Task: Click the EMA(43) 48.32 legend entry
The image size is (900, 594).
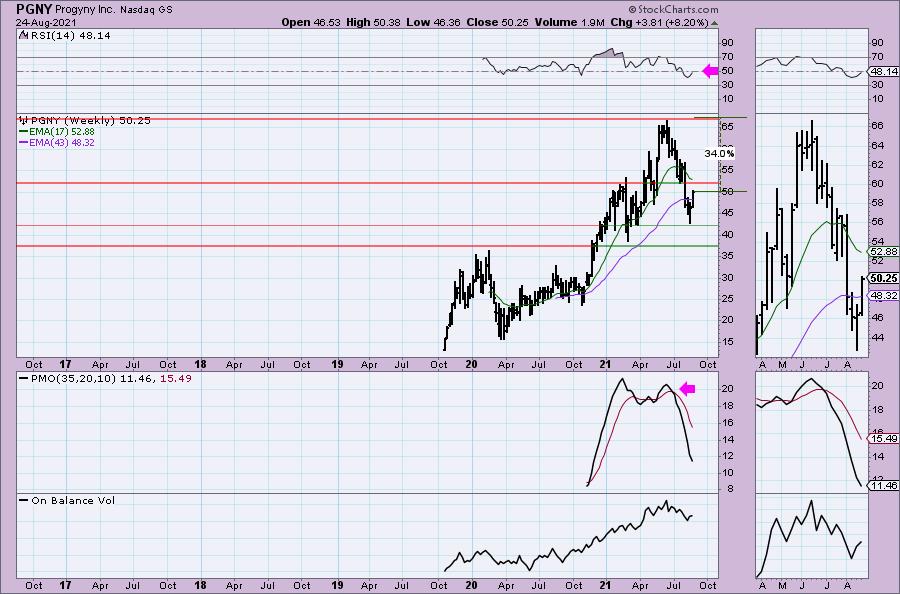Action: pos(57,142)
